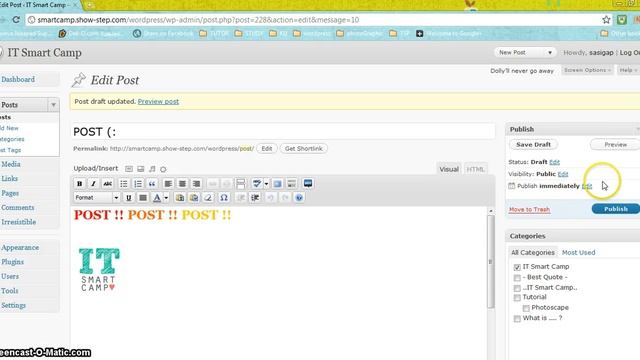This screenshot has width=640, height=360.
Task: Bookmark this page with star icon
Action: [606, 20]
